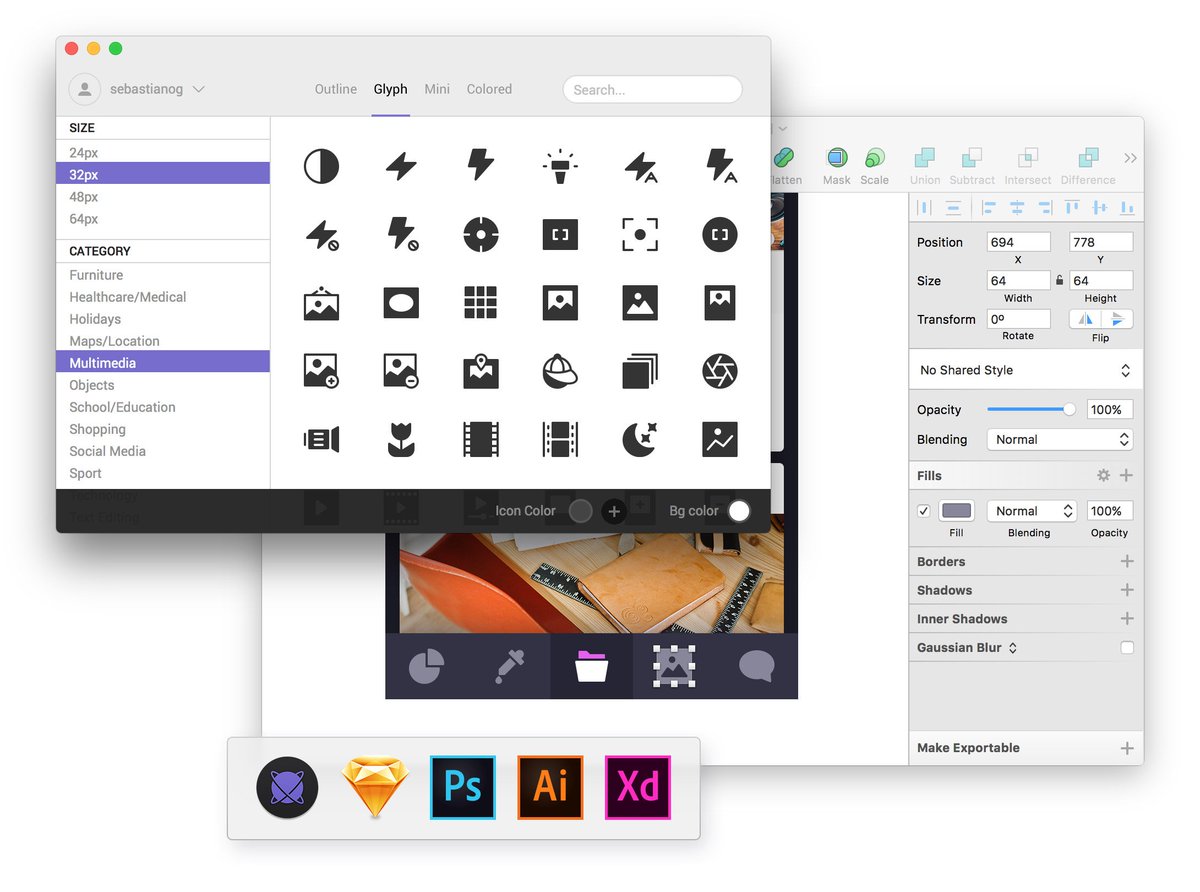Add a new Fill with plus

(1127, 476)
